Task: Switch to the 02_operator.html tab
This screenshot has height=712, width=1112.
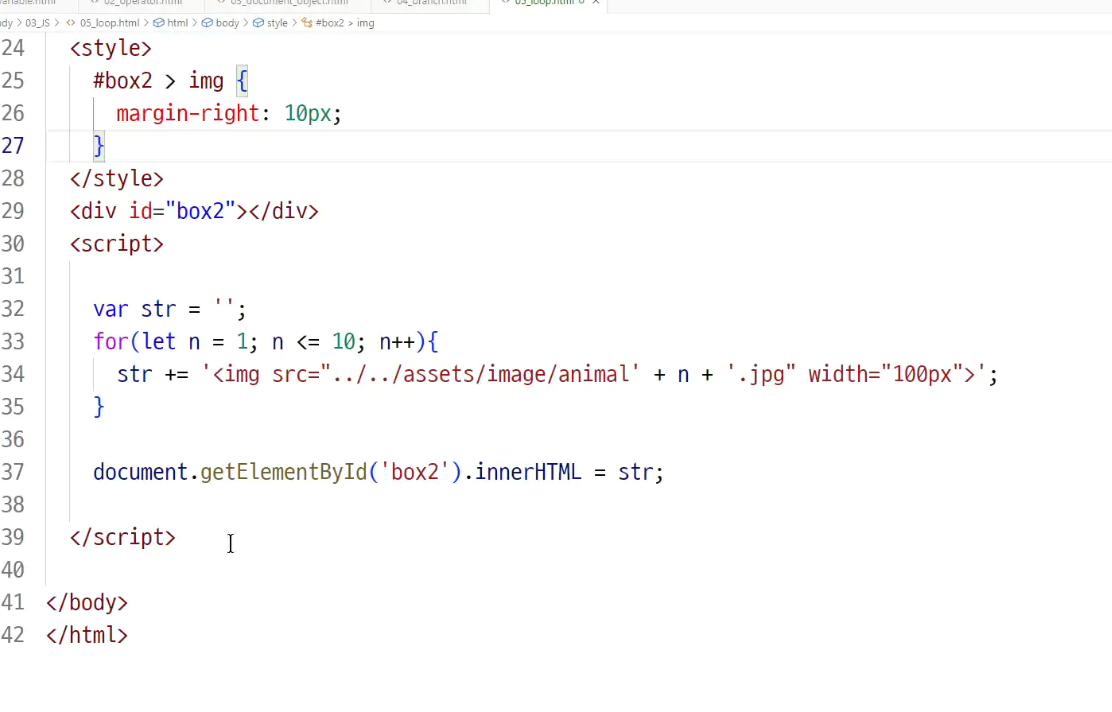Action: 142,3
